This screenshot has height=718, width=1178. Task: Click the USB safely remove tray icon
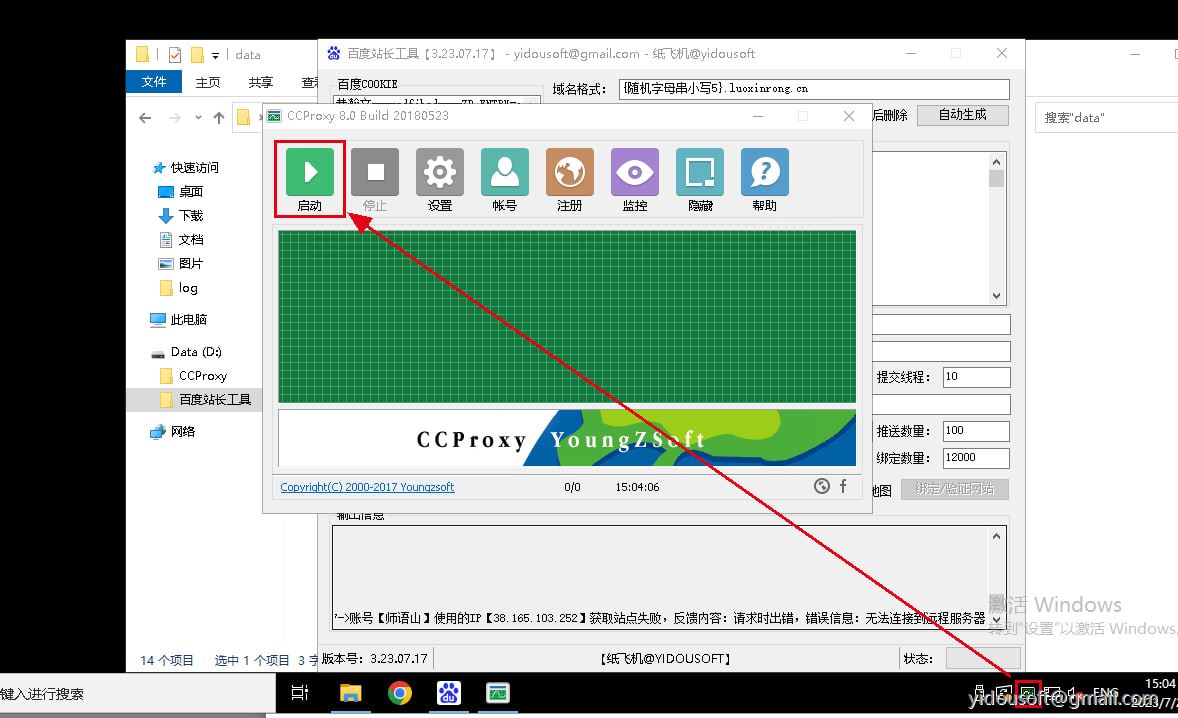979,692
